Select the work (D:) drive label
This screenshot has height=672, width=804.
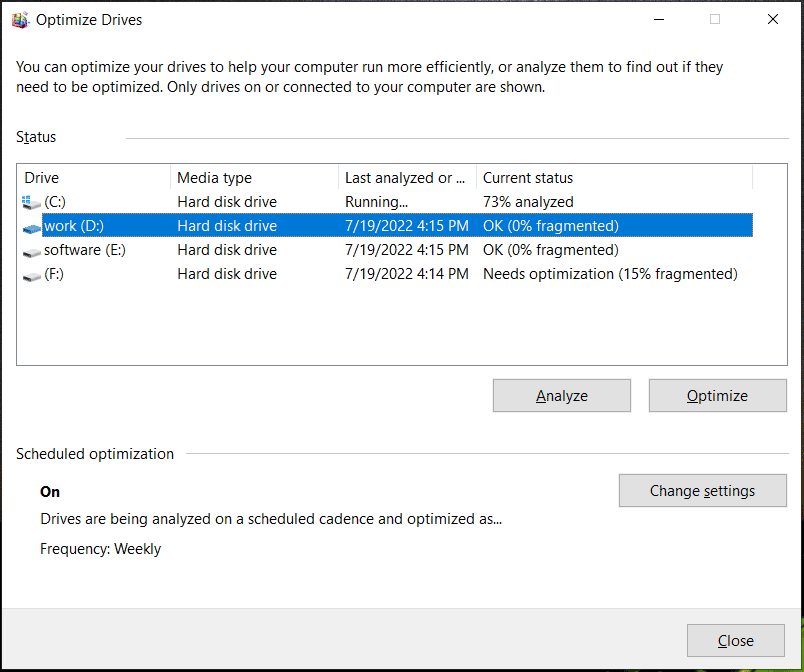[73, 225]
